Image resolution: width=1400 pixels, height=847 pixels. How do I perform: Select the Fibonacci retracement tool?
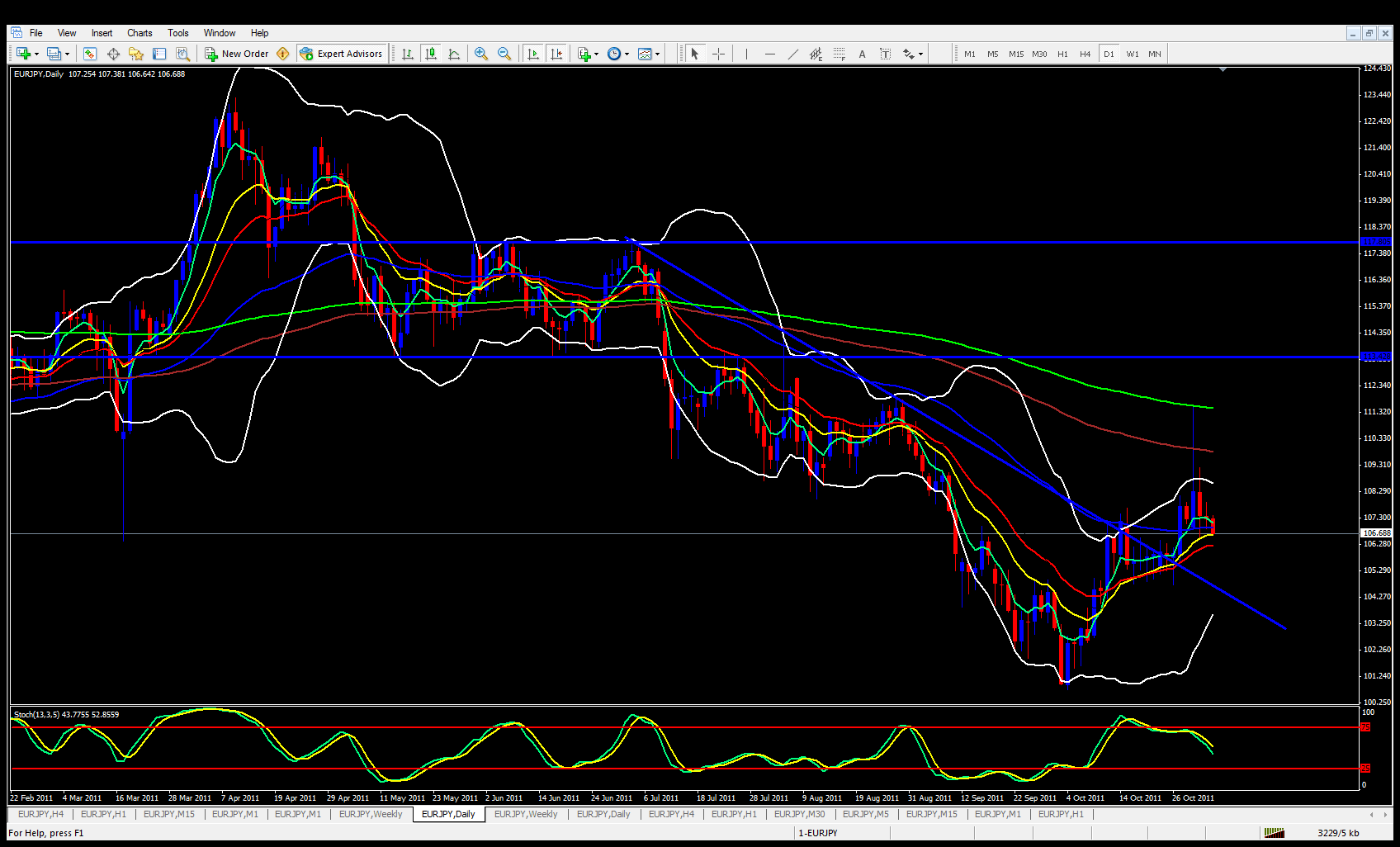[x=839, y=54]
